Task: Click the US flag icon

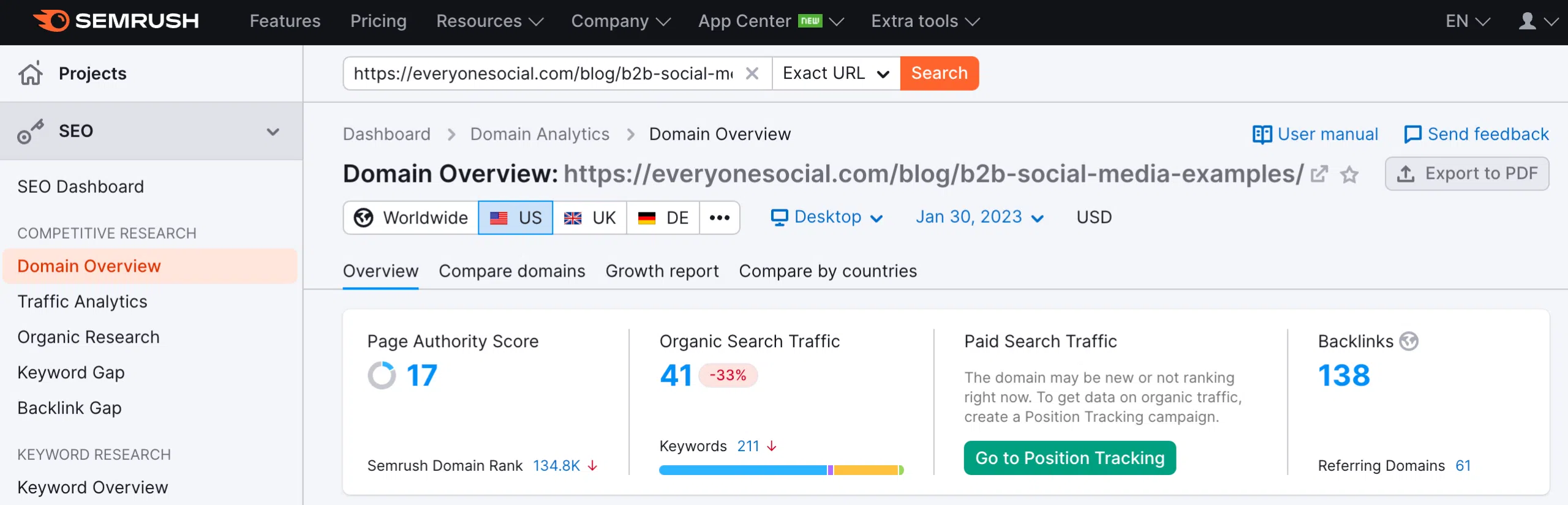Action: (499, 218)
